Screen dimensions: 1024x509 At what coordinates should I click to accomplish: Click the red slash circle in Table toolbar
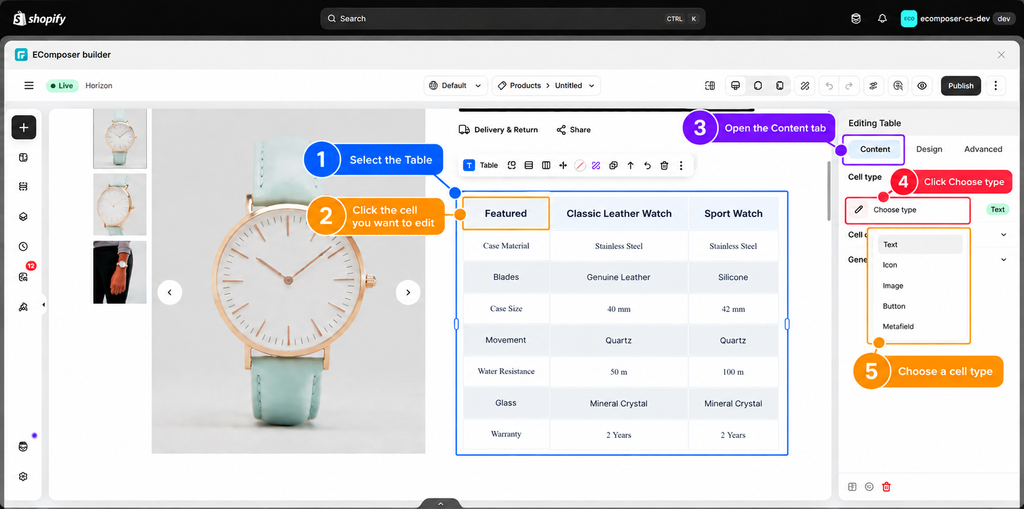point(580,165)
